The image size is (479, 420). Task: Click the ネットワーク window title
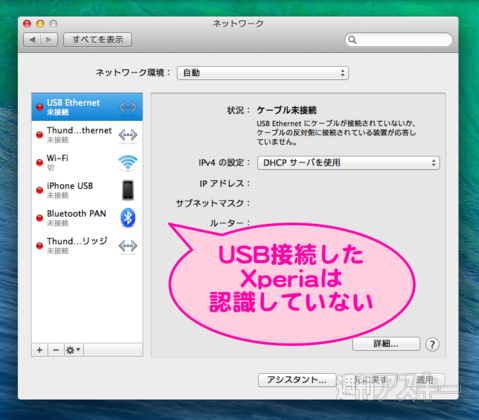[238, 24]
